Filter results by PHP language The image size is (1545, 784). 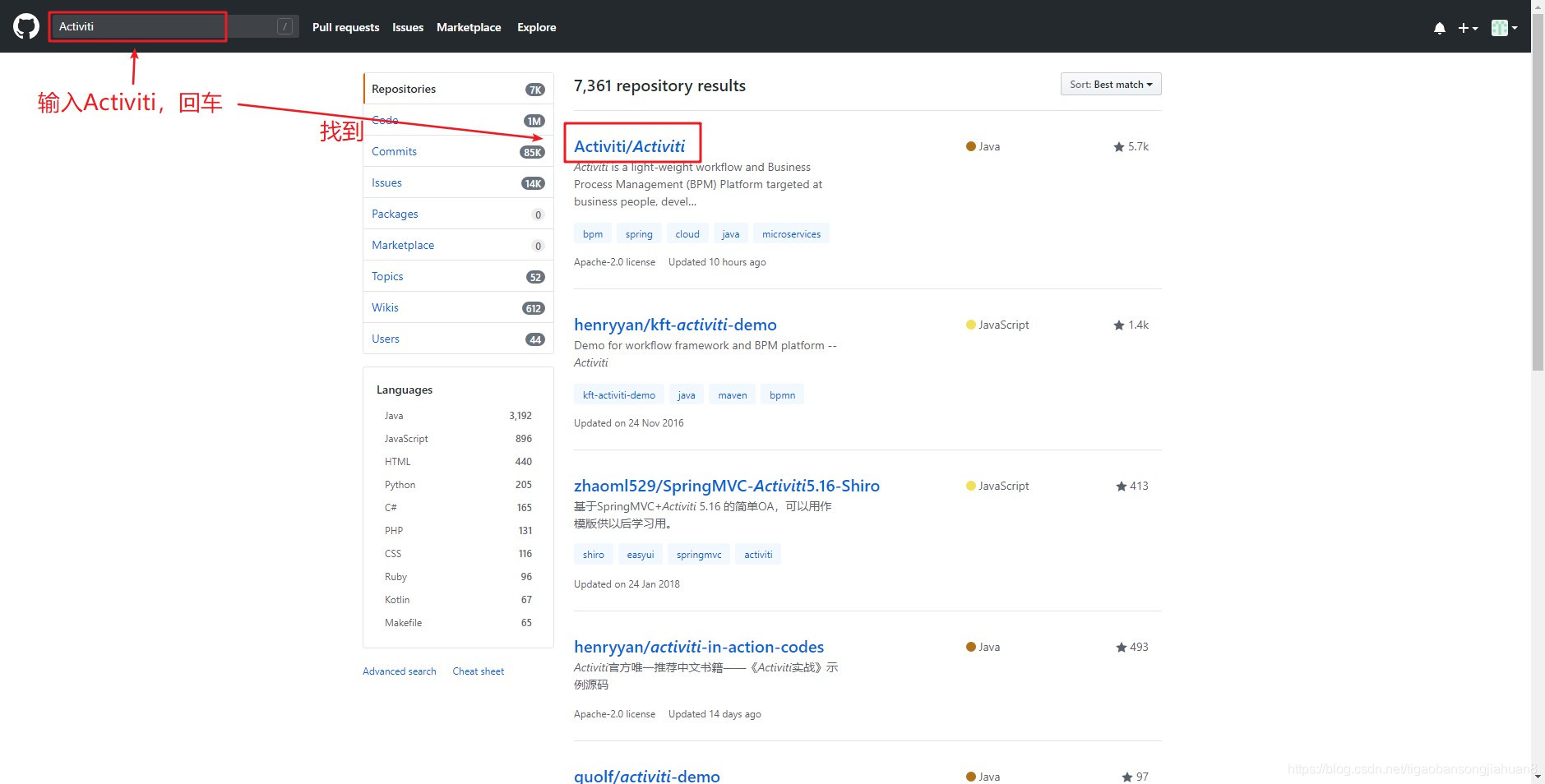point(458,531)
